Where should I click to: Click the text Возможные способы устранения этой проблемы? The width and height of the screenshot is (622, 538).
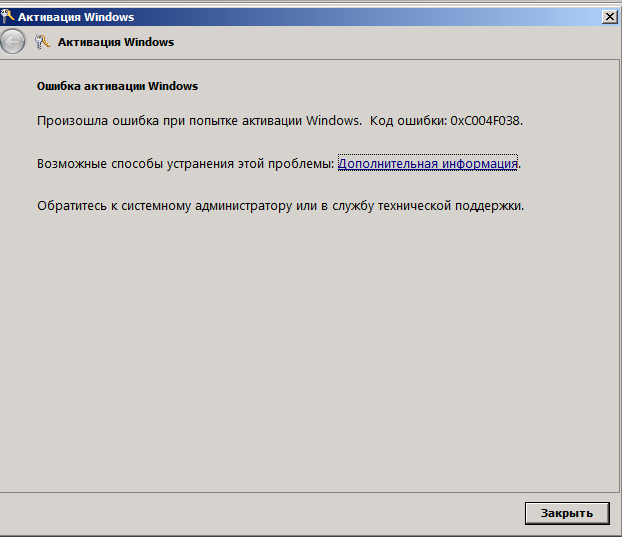(185, 163)
